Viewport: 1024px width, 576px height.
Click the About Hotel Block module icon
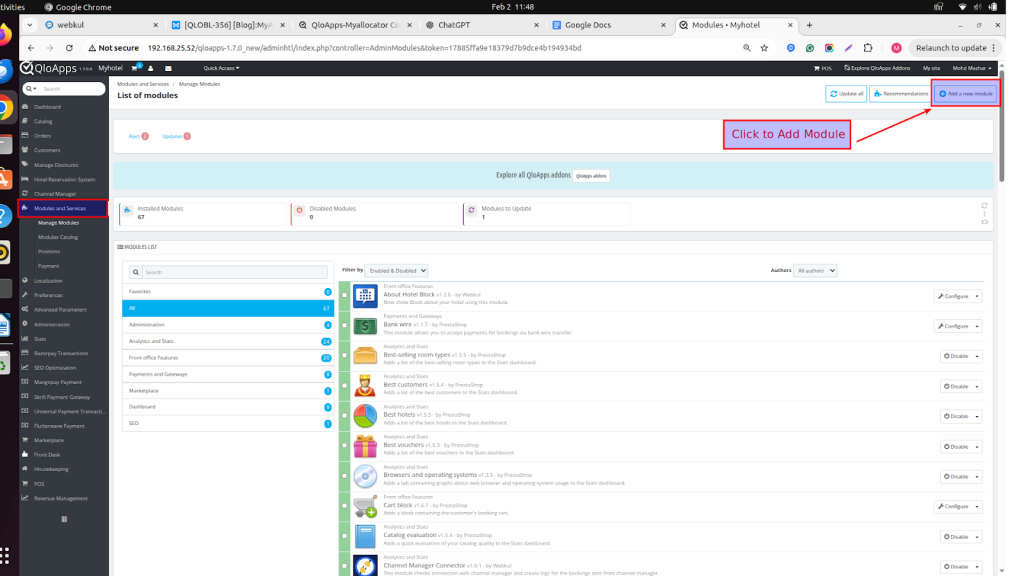tap(364, 296)
